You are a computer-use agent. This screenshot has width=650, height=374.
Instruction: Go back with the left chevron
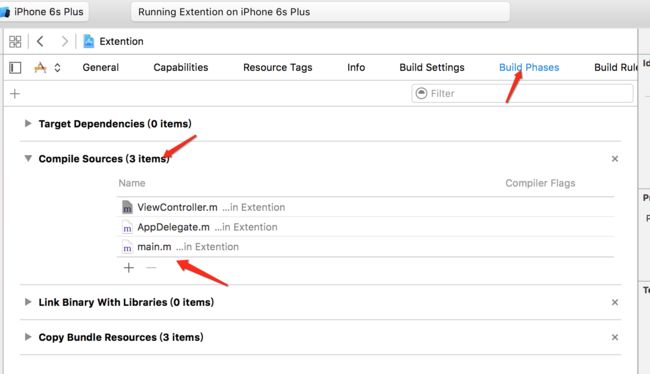click(40, 41)
